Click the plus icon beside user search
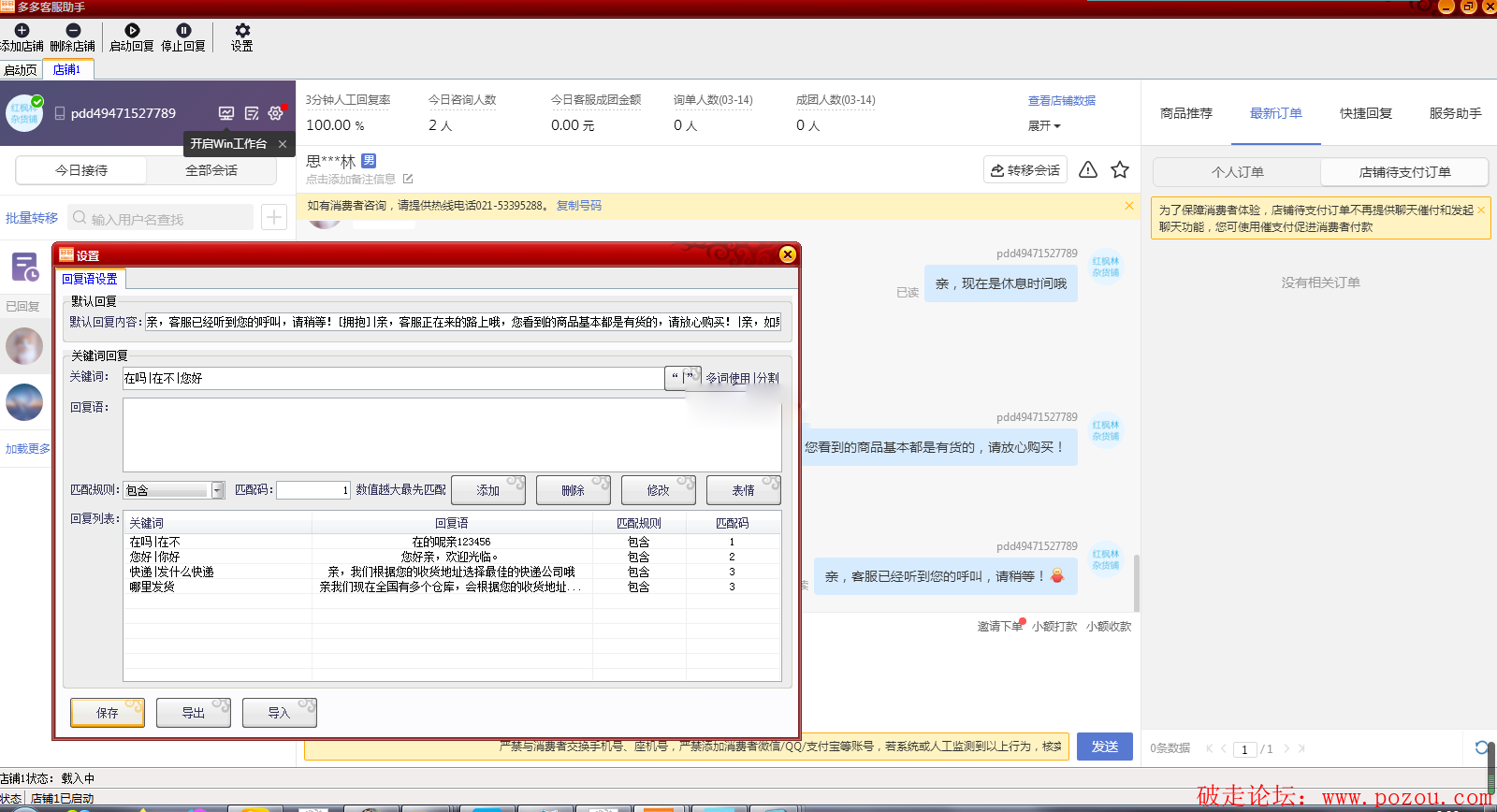The height and width of the screenshot is (812, 1497). pos(273,218)
